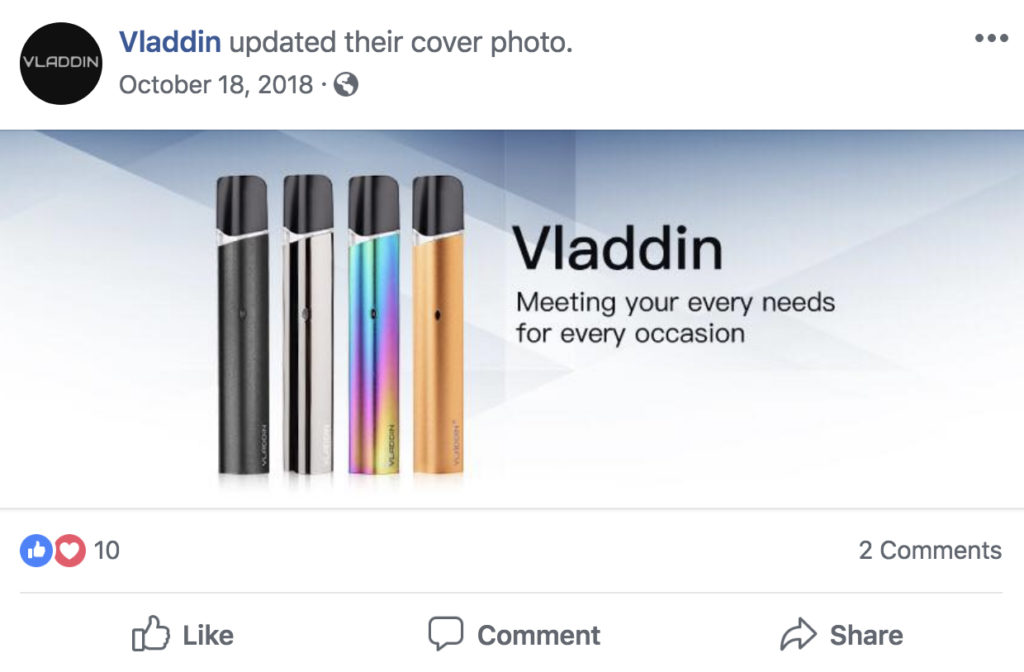Click the Vladdin page name link

coord(170,42)
